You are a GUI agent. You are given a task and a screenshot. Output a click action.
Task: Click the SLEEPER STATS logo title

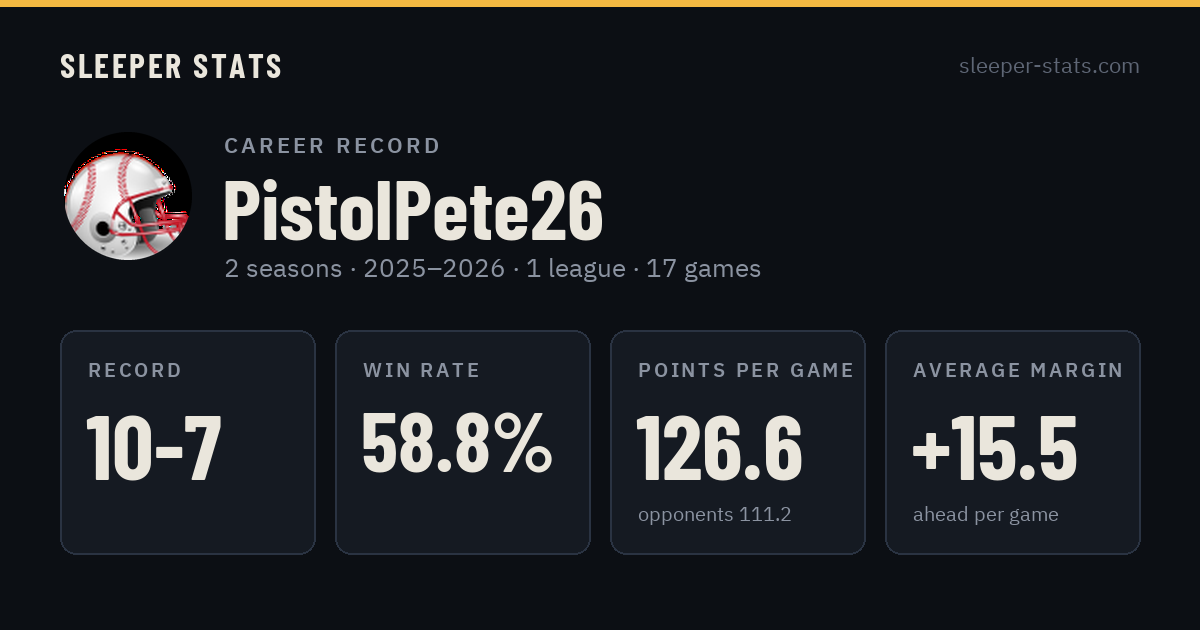(x=171, y=67)
